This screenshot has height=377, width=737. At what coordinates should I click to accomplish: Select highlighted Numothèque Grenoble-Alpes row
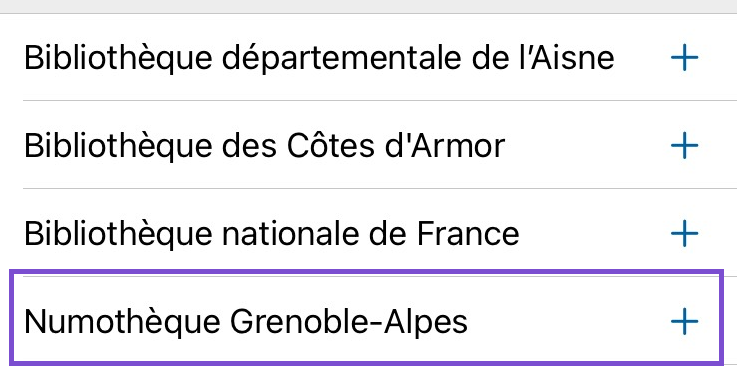[367, 317]
